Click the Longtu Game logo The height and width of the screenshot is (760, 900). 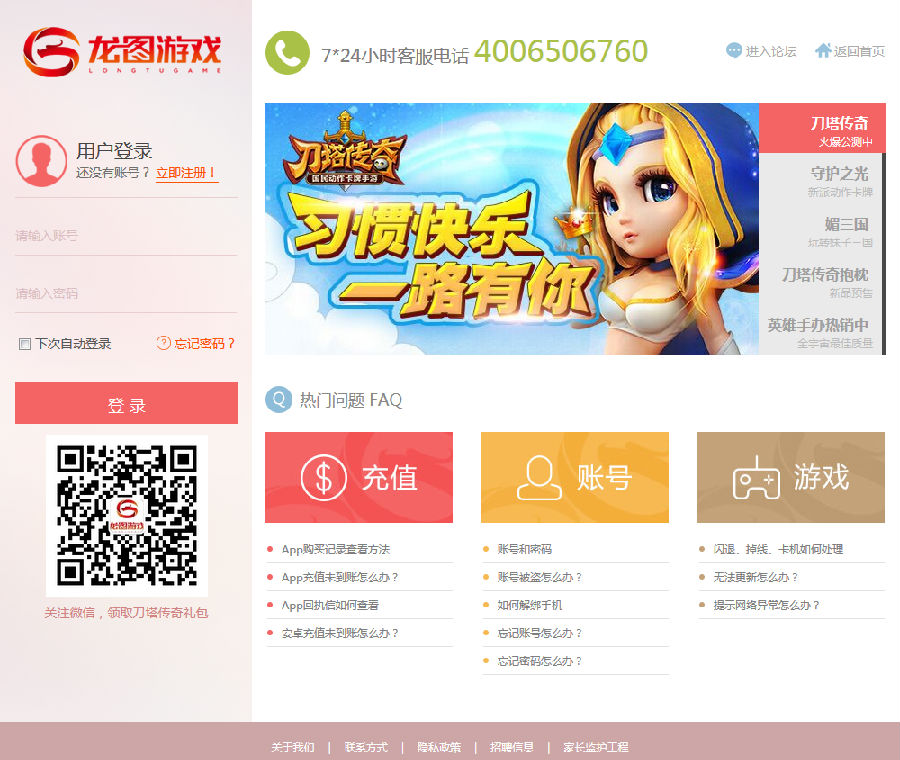coord(122,52)
